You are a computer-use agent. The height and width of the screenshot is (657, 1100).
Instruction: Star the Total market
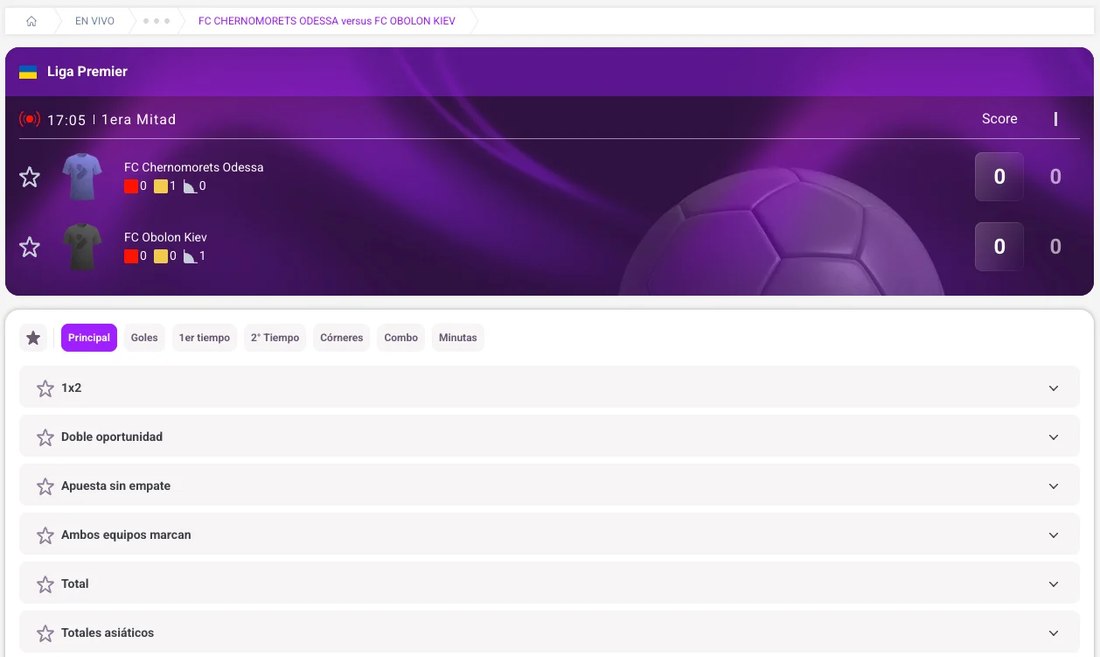click(x=46, y=585)
